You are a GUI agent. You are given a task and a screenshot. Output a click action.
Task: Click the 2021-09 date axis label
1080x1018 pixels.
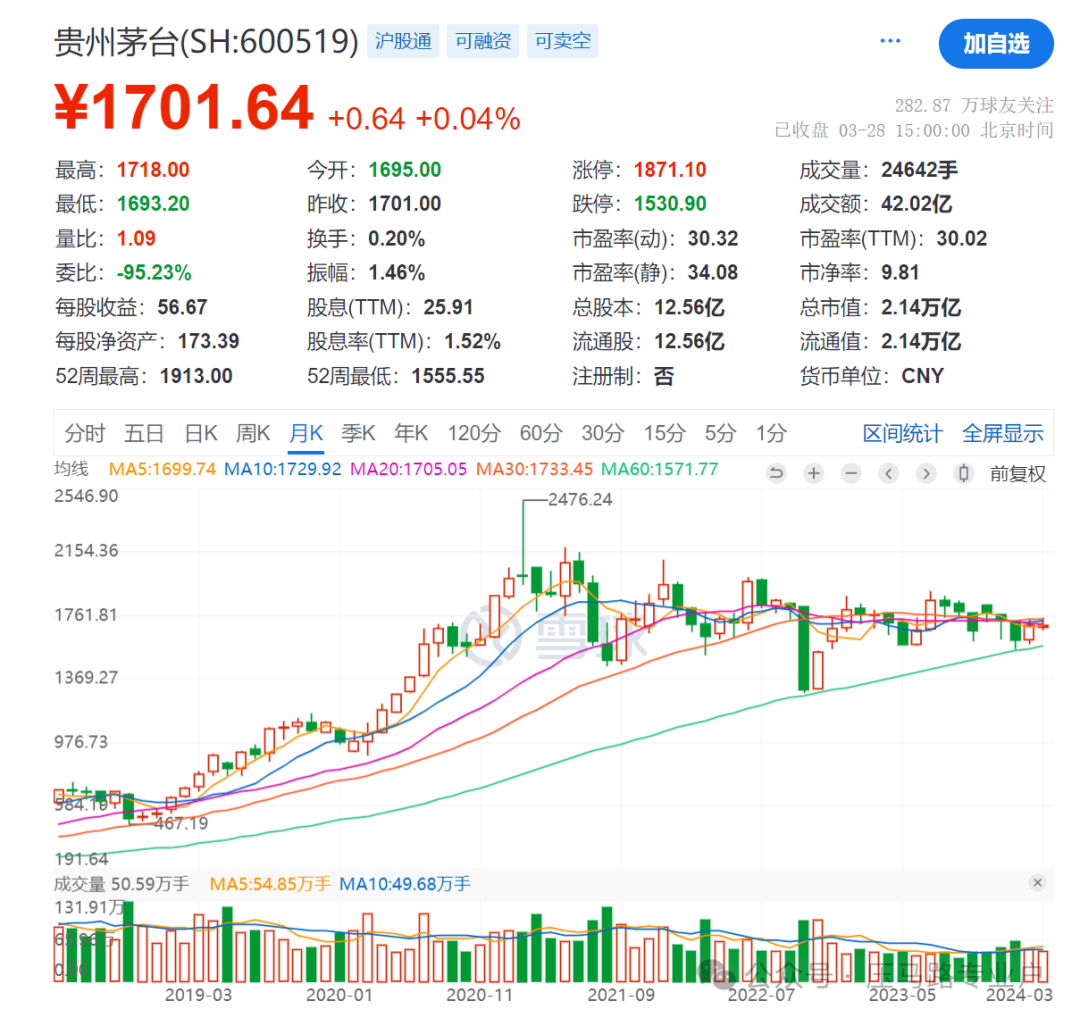coord(621,995)
